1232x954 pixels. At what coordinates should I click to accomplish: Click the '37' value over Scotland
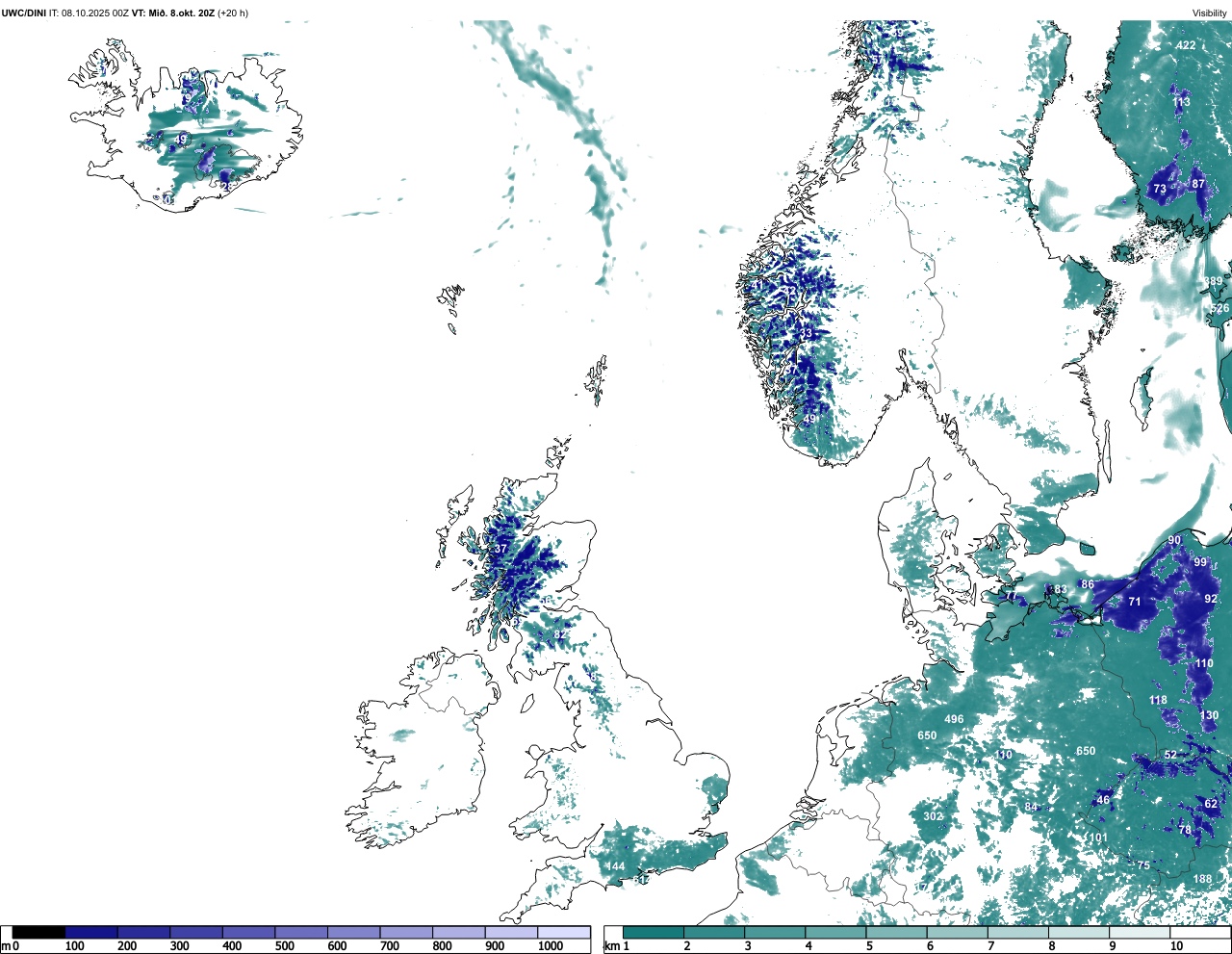500,550
